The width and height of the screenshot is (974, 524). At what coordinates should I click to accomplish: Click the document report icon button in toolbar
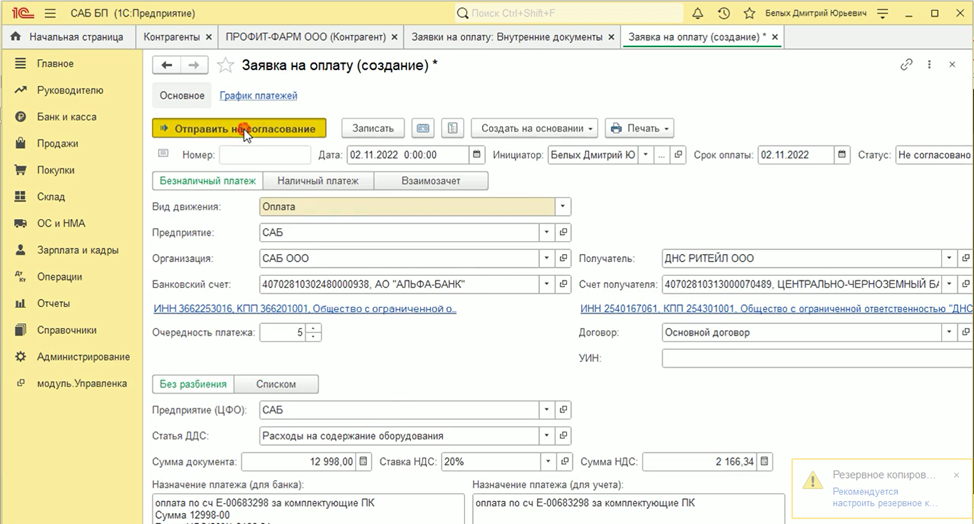[x=453, y=128]
